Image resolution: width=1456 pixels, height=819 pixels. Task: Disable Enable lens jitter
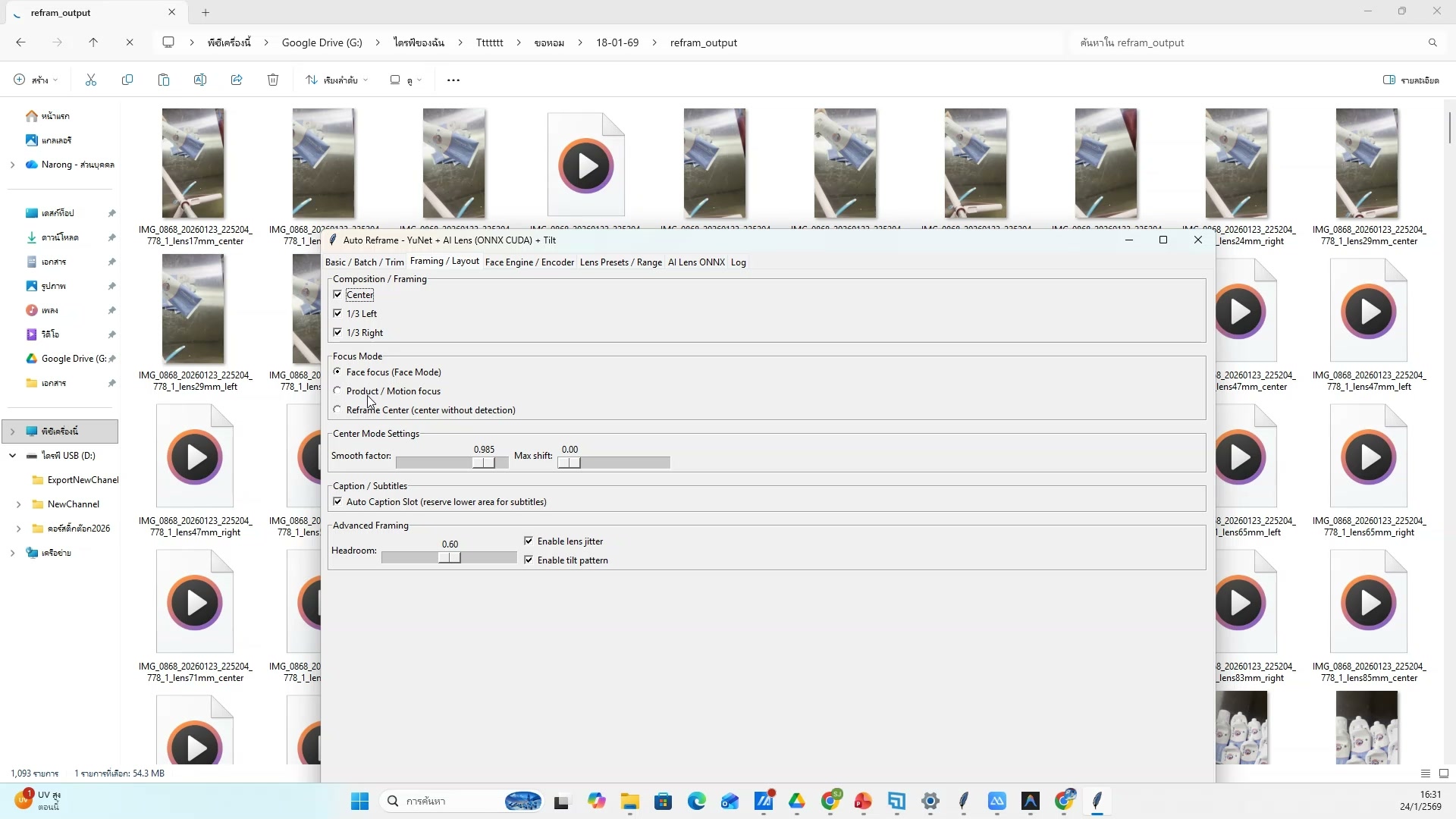click(x=529, y=541)
